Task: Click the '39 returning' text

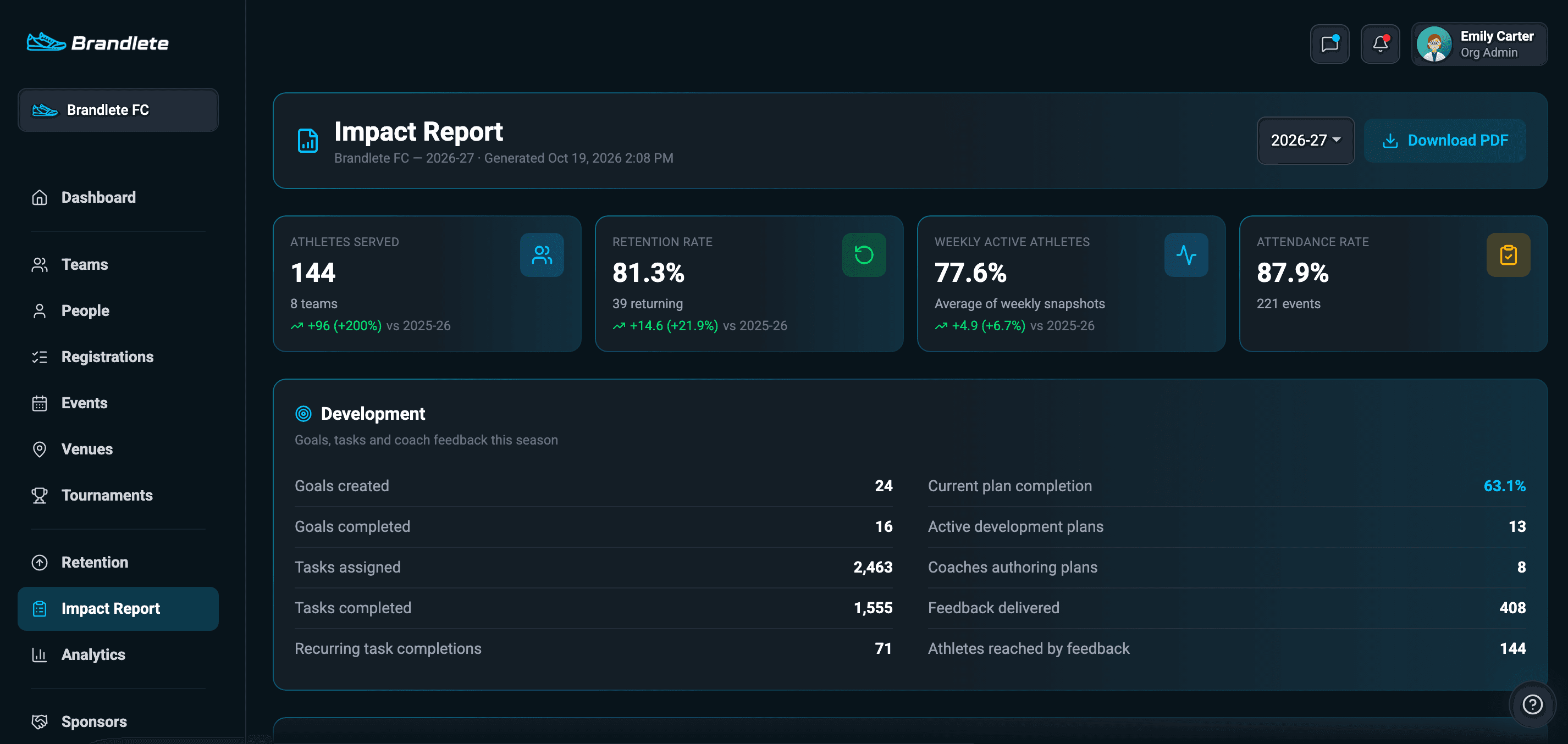Action: click(647, 303)
